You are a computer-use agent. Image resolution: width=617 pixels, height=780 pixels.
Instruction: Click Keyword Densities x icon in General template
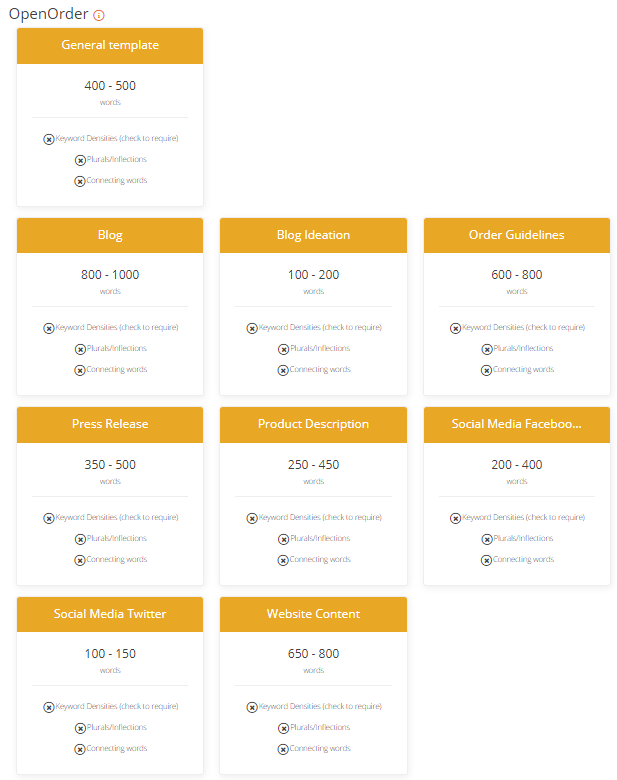tap(49, 139)
